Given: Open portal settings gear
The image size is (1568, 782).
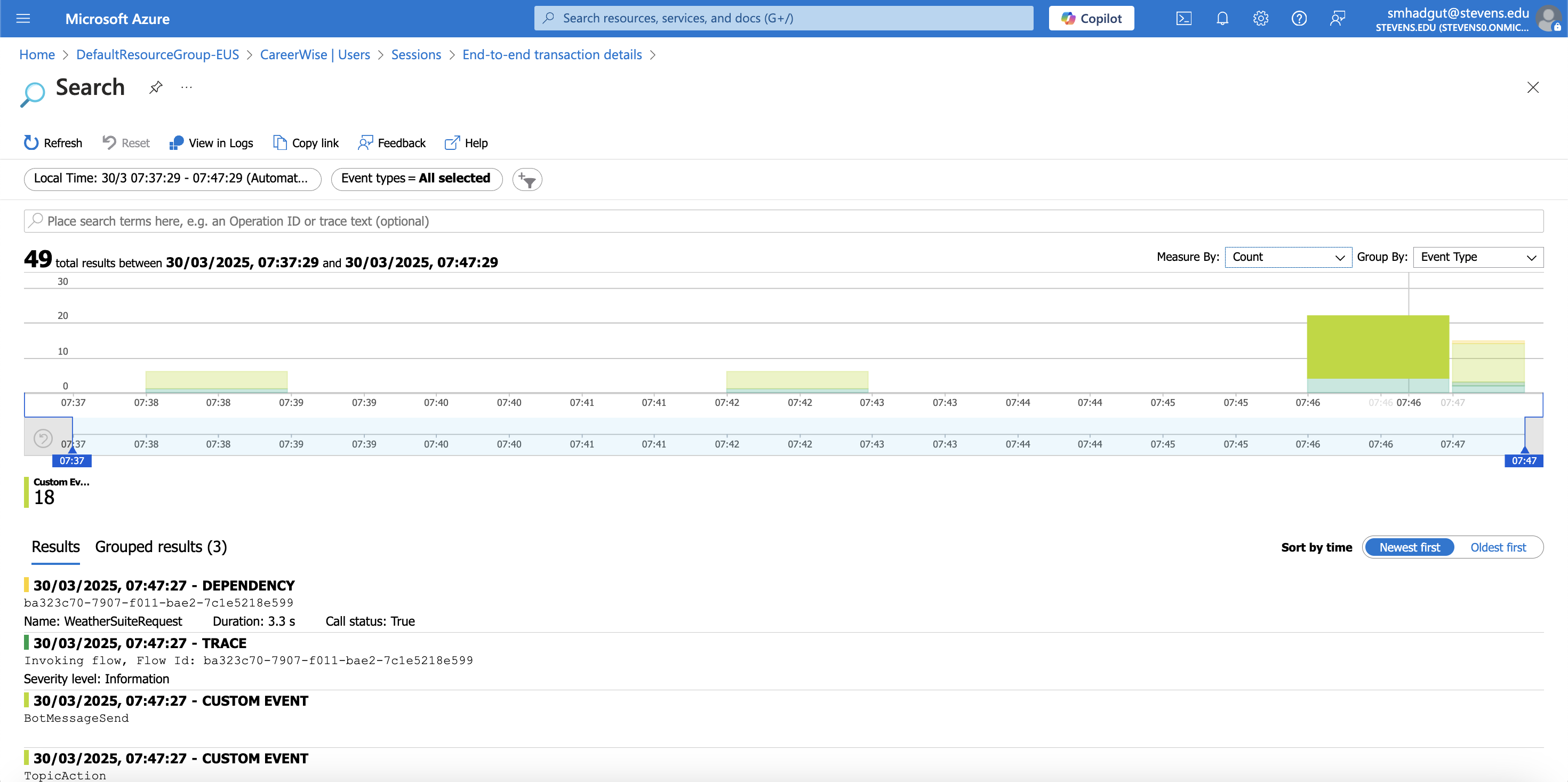Looking at the screenshot, I should click(1261, 18).
